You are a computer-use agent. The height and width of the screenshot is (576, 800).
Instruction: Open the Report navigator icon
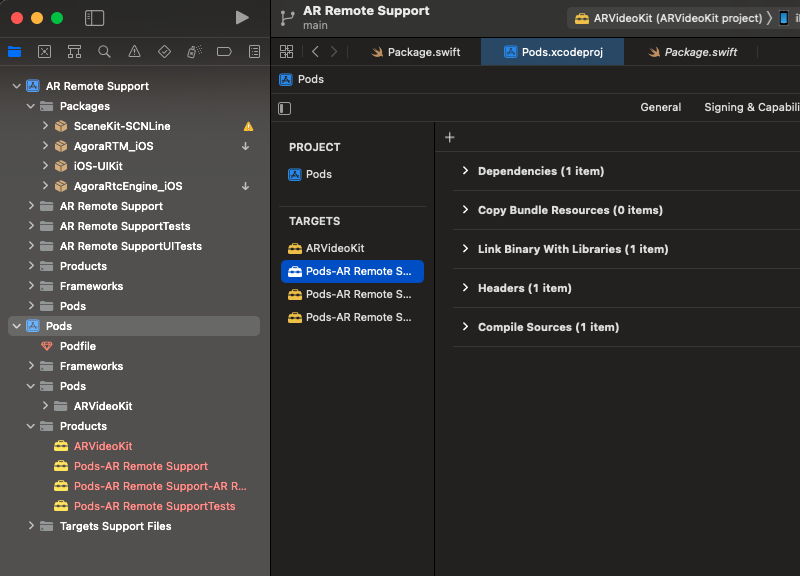[254, 52]
